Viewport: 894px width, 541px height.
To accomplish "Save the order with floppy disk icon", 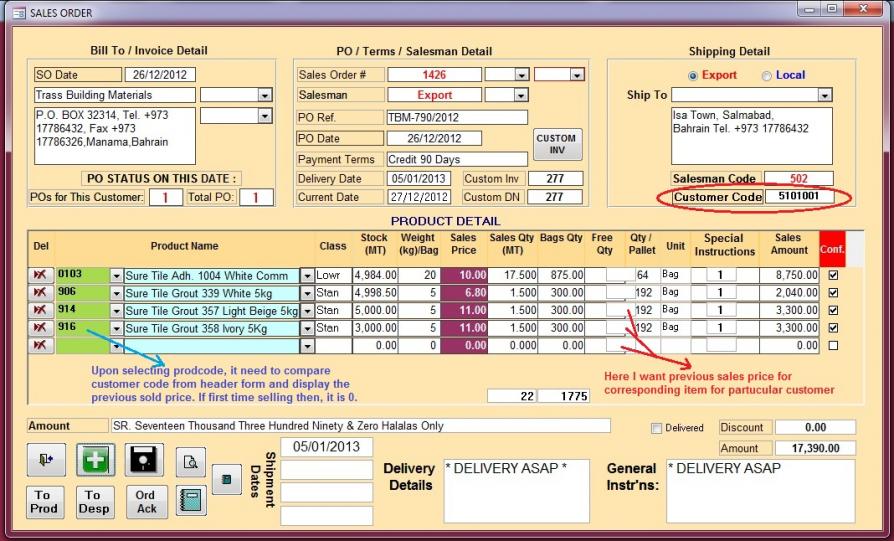I will point(144,459).
